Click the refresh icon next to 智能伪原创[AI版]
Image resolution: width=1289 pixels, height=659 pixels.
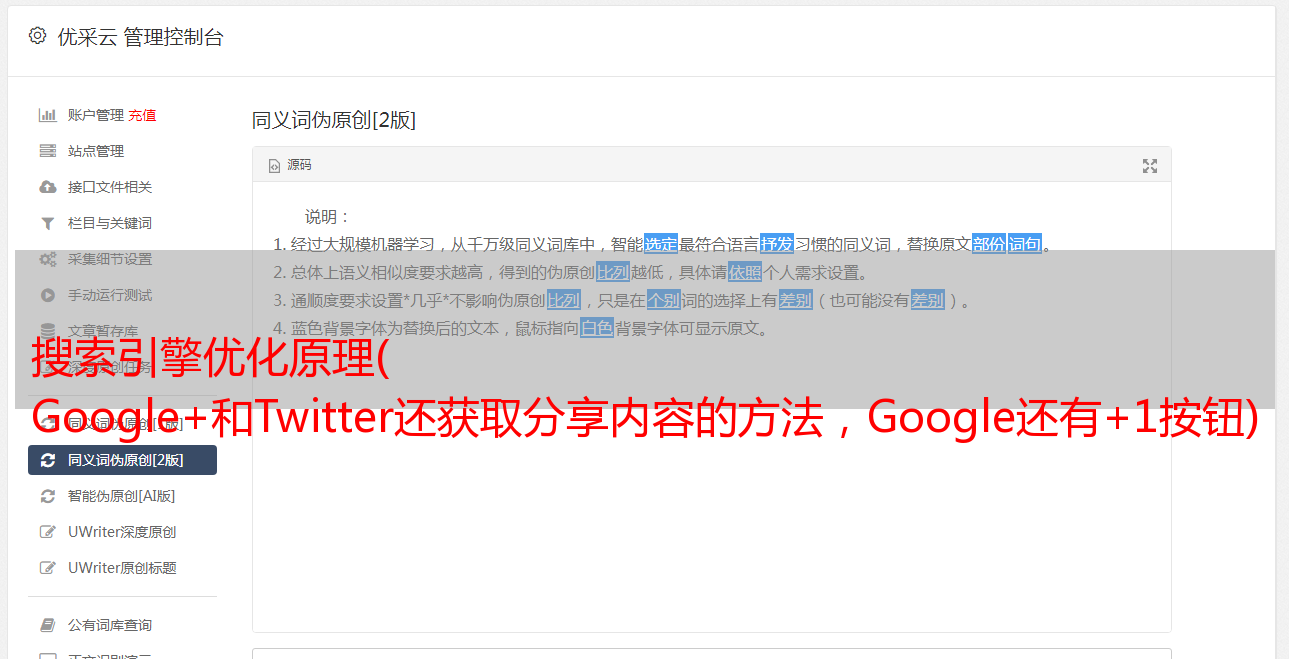click(47, 496)
